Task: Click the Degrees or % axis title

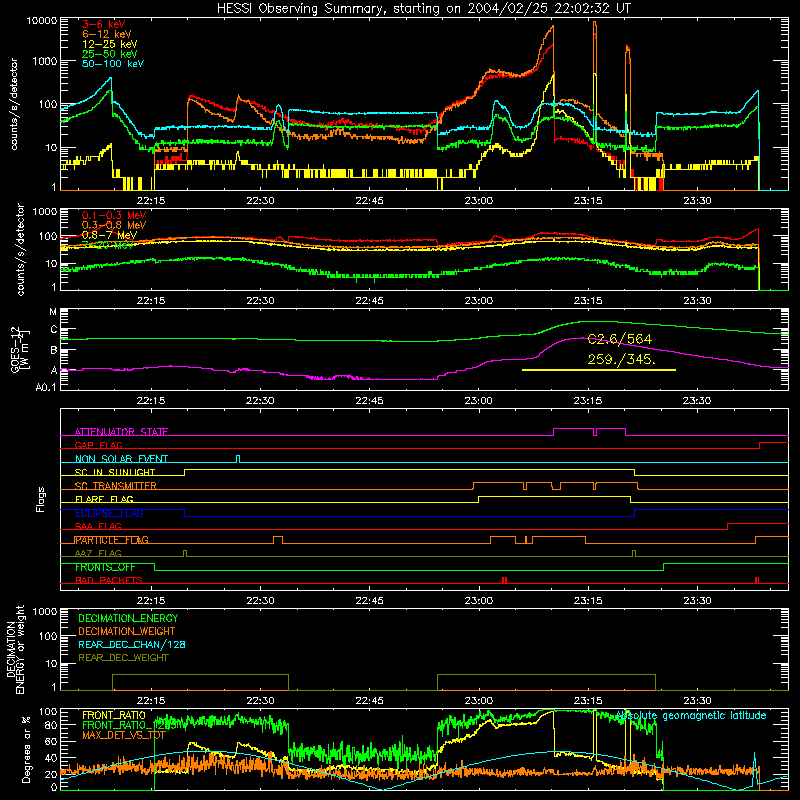Action: click(x=26, y=749)
